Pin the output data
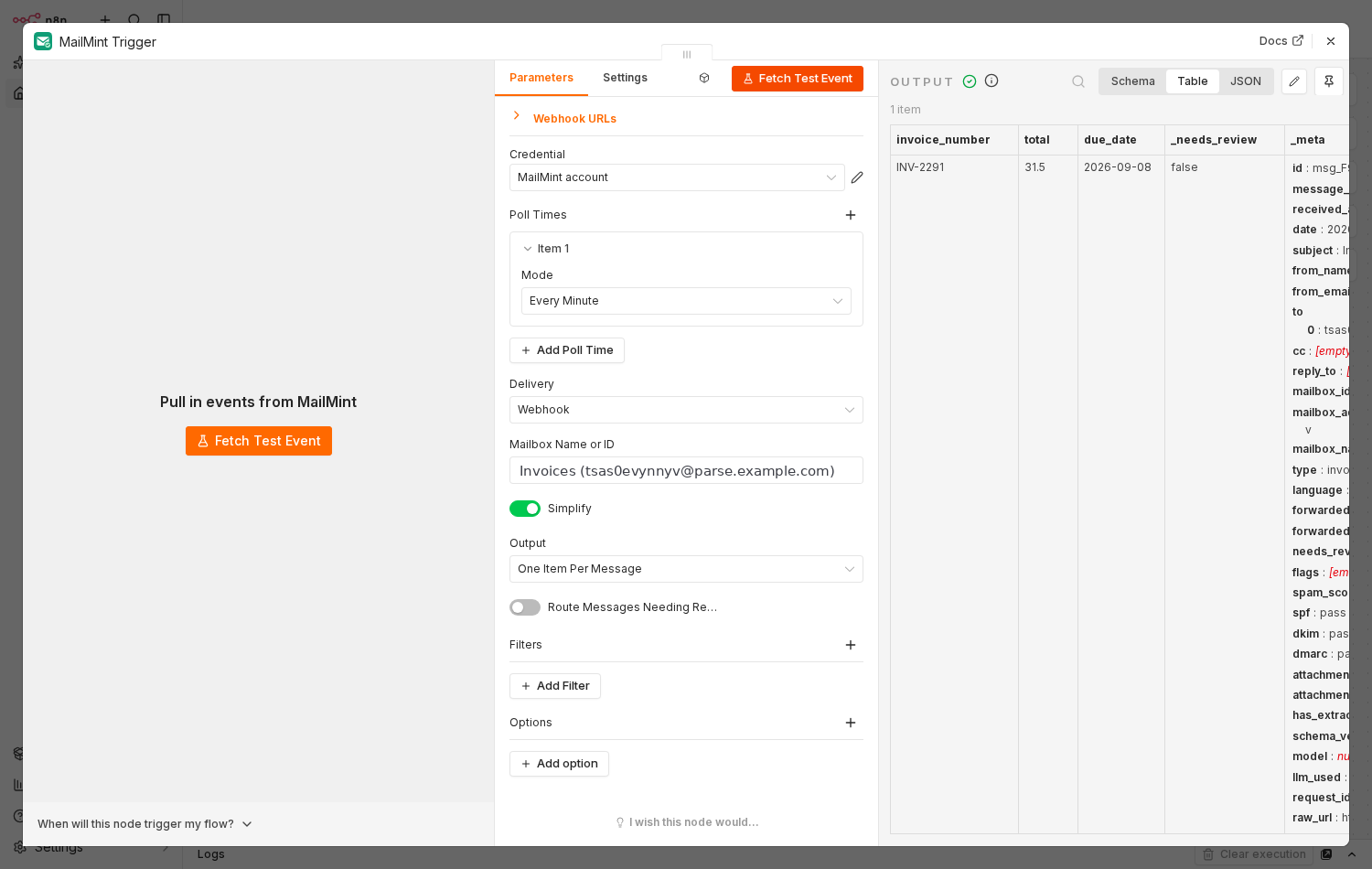1372x869 pixels. [x=1329, y=81]
